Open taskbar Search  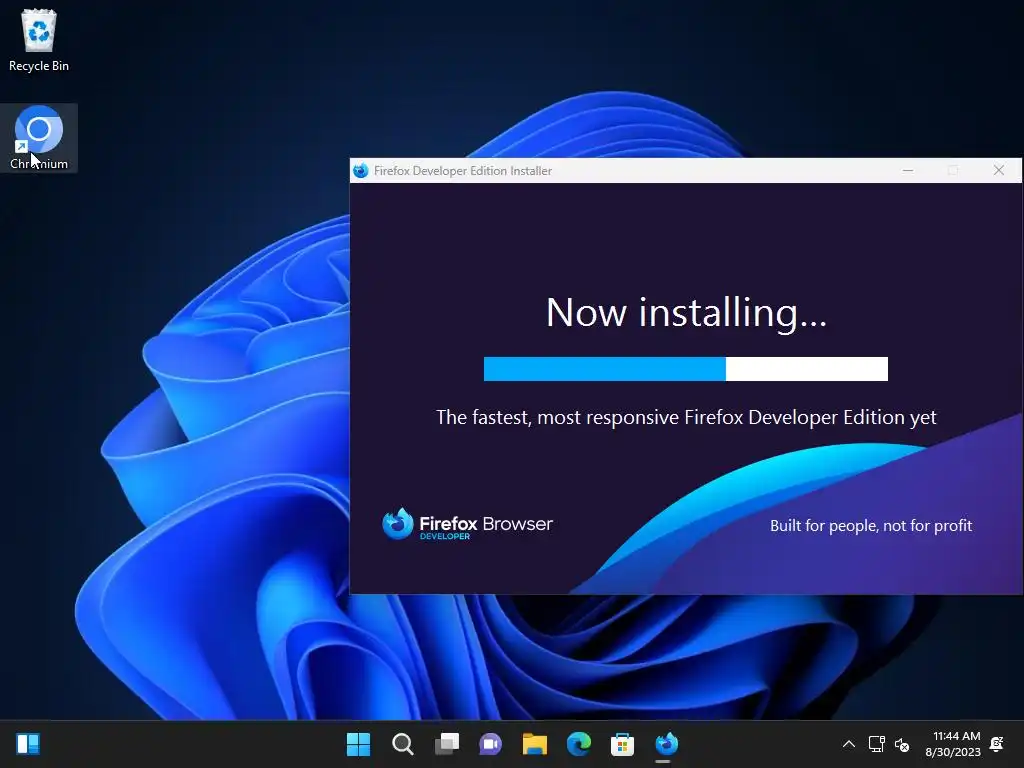402,744
